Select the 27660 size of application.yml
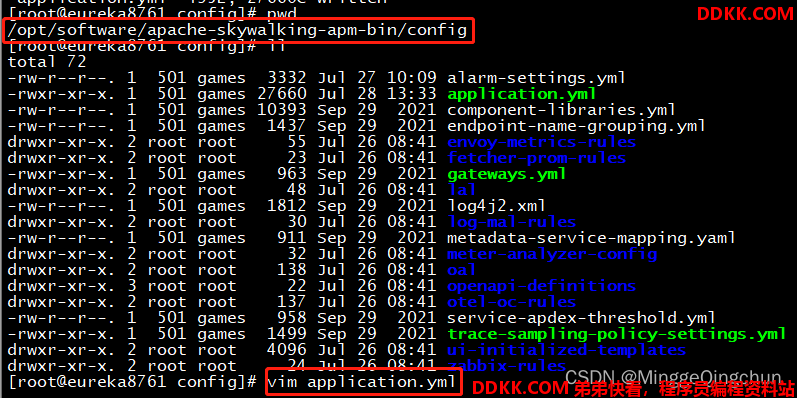This screenshot has height=398, width=797. [x=282, y=94]
